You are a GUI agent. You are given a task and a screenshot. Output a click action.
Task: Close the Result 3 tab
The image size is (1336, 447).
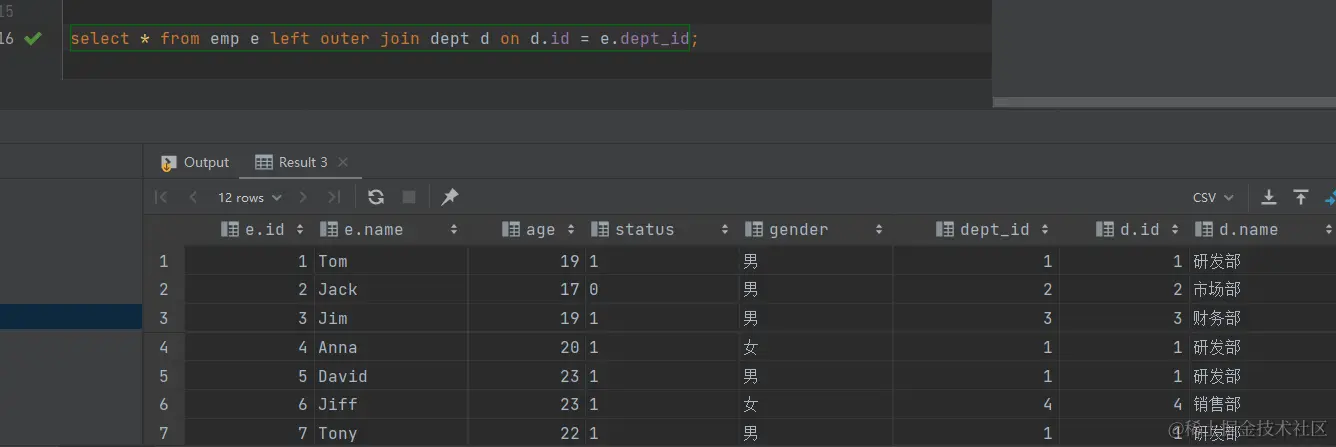pos(343,162)
